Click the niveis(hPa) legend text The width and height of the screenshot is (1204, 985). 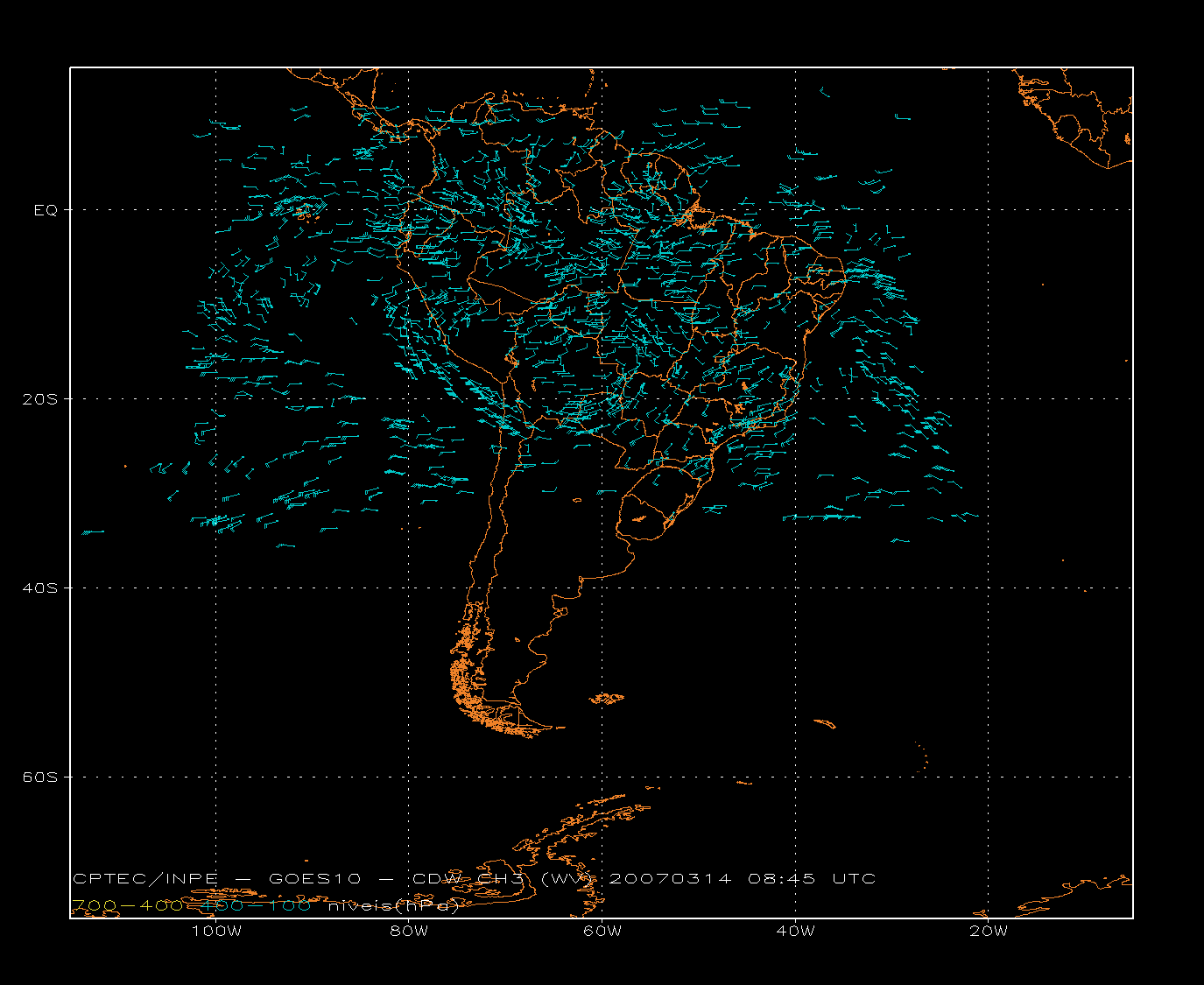coord(393,906)
